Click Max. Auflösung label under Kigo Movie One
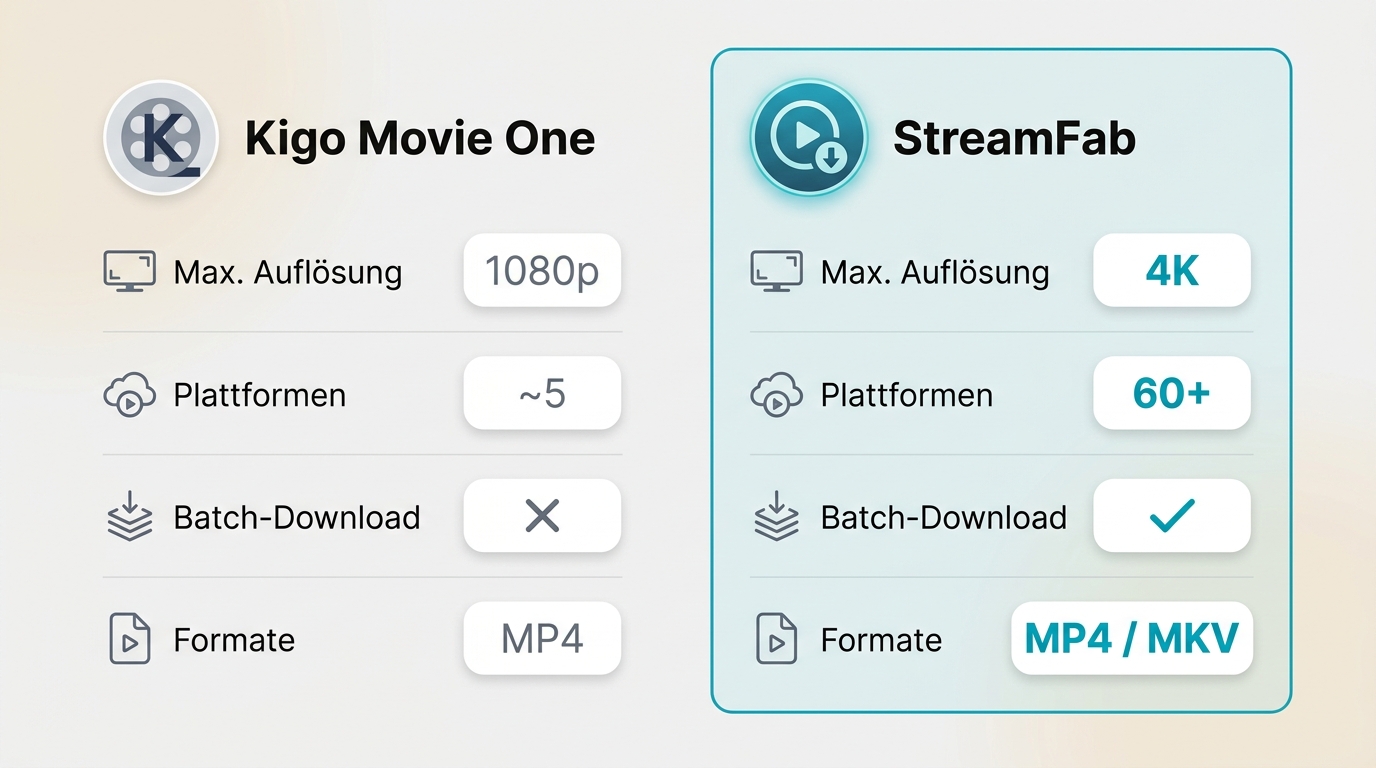Screen dimensions: 1376x768 [x=288, y=272]
